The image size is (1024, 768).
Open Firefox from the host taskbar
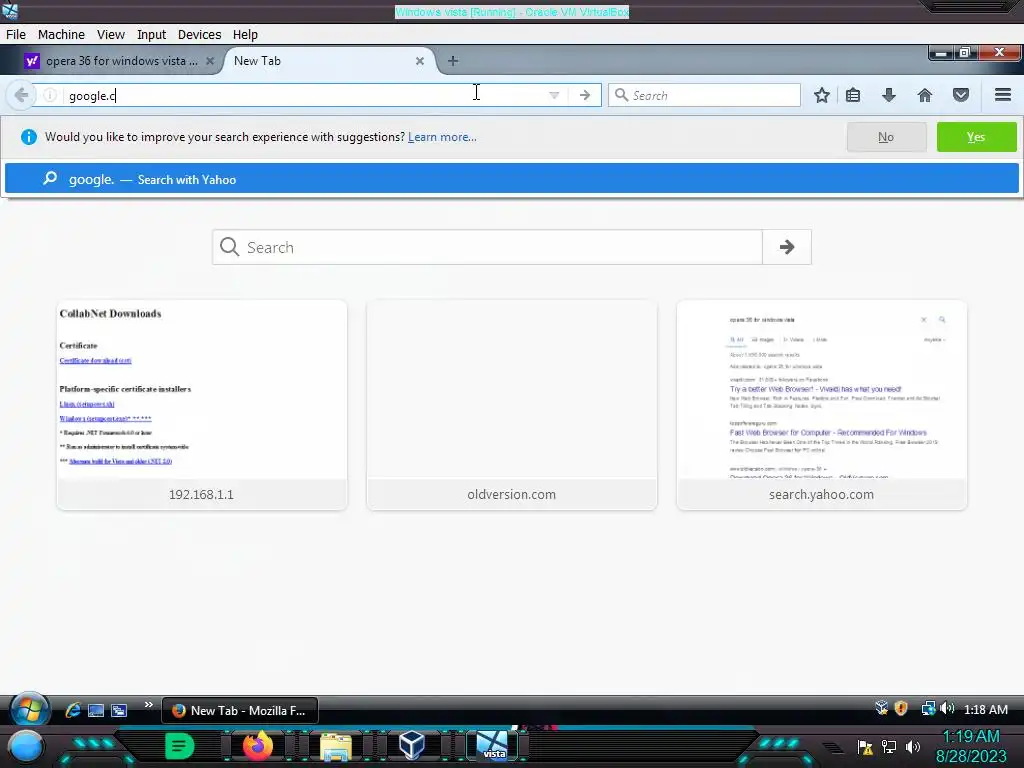click(257, 746)
